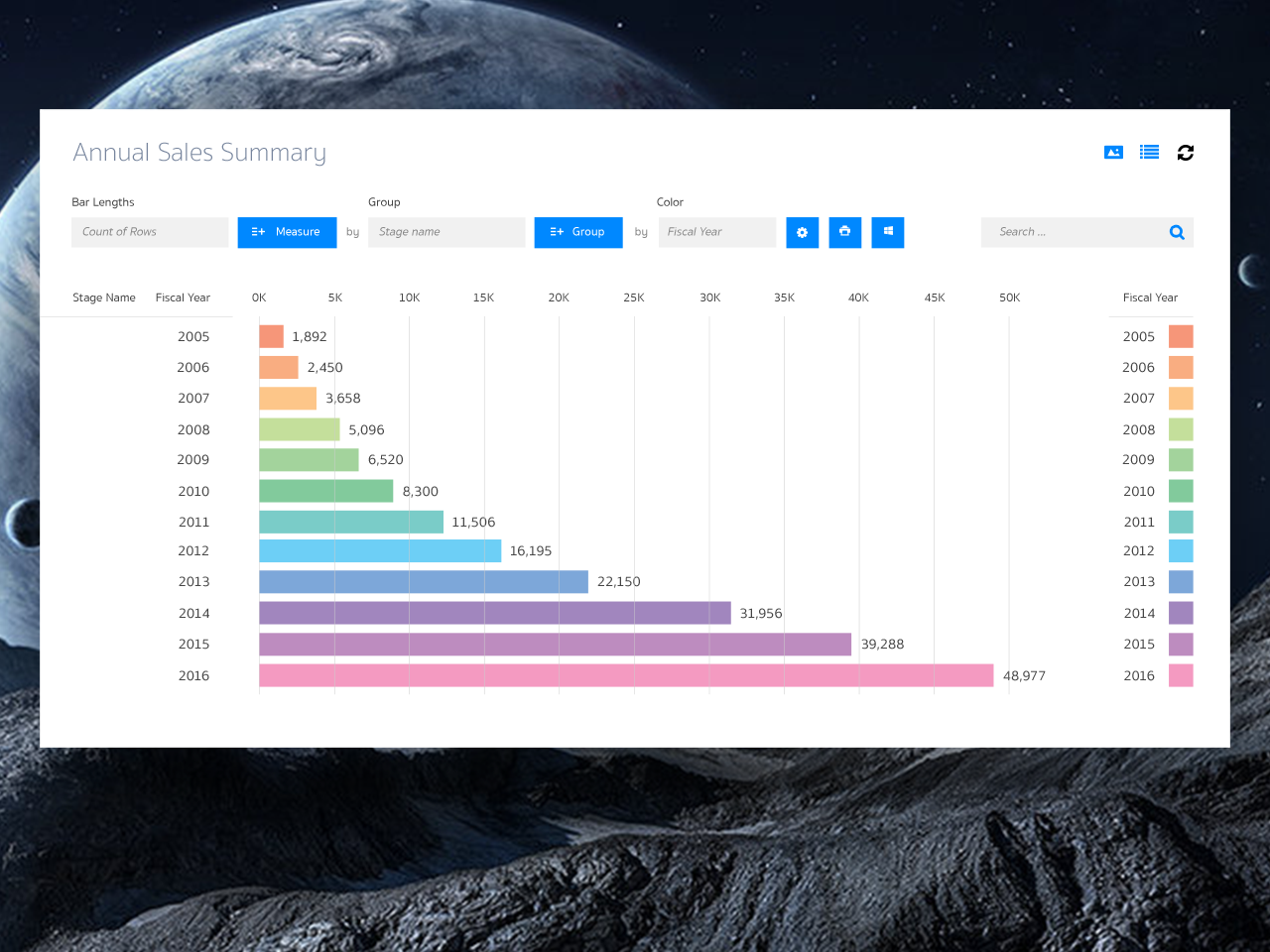
Task: Click the blue Measure button
Action: (287, 232)
